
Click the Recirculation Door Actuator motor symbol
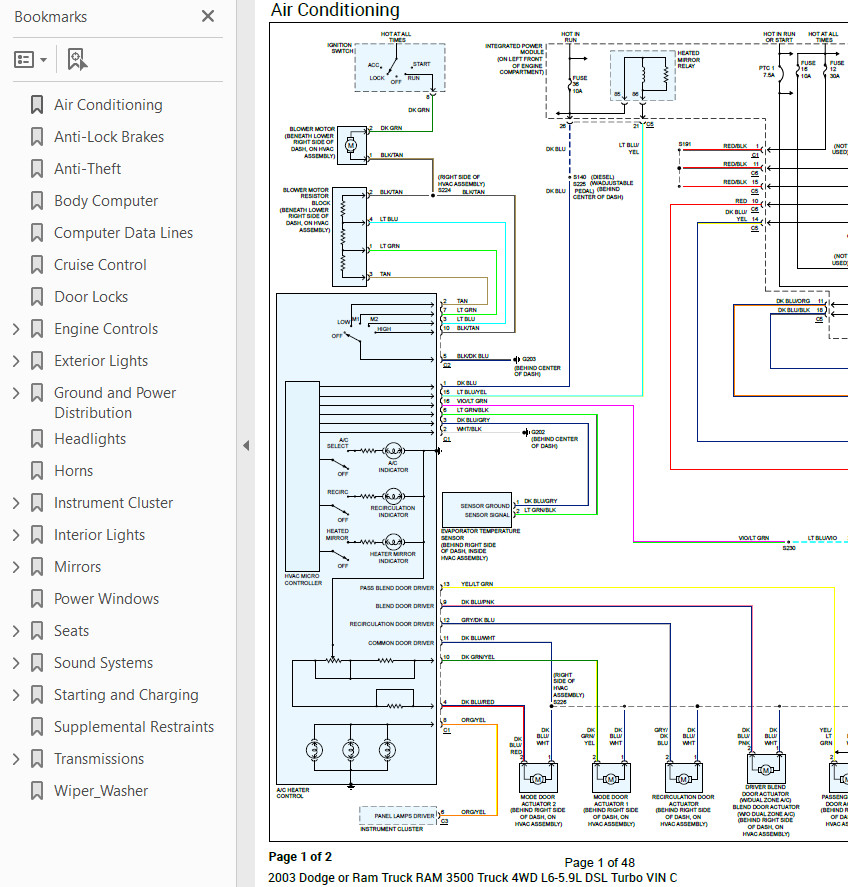(683, 778)
